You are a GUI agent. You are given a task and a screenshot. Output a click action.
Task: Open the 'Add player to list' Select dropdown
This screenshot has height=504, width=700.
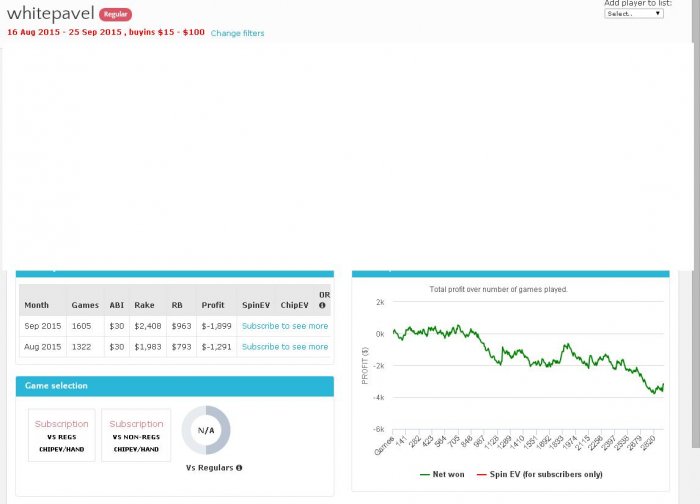[x=633, y=14]
